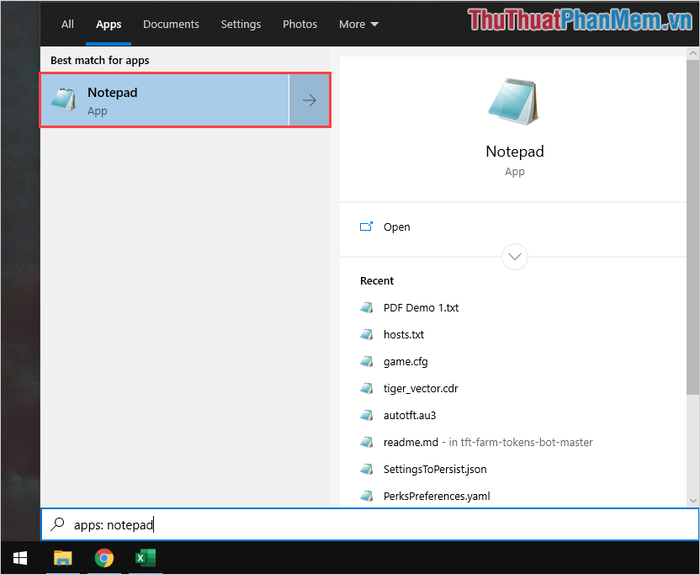The width and height of the screenshot is (700, 575).
Task: Open recent file hosts.txt
Action: point(403,334)
